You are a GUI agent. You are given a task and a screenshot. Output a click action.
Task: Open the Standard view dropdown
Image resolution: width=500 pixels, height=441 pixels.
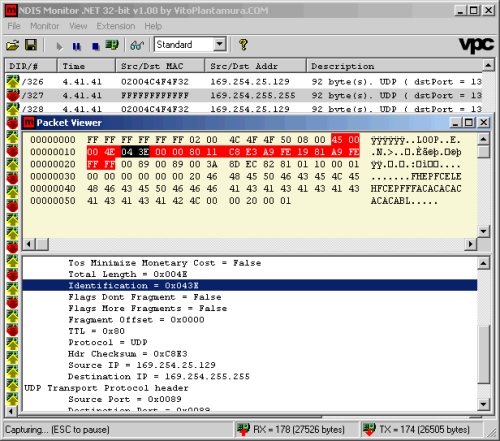pyautogui.click(x=220, y=44)
